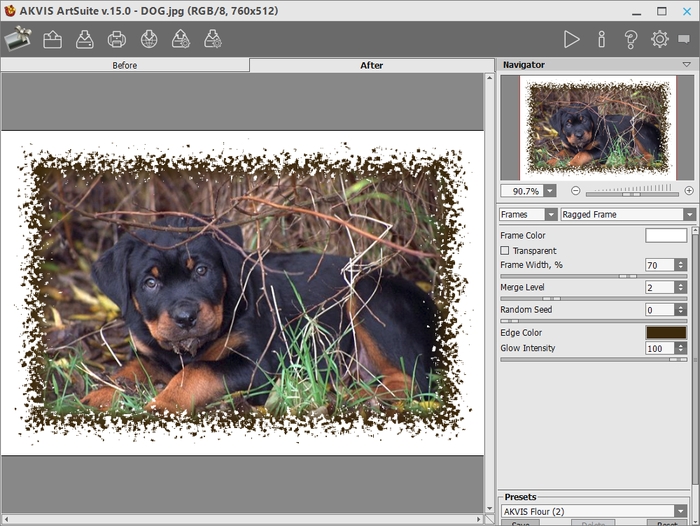This screenshot has height=526, width=700.
Task: Open Help via the question mark icon
Action: 631,40
